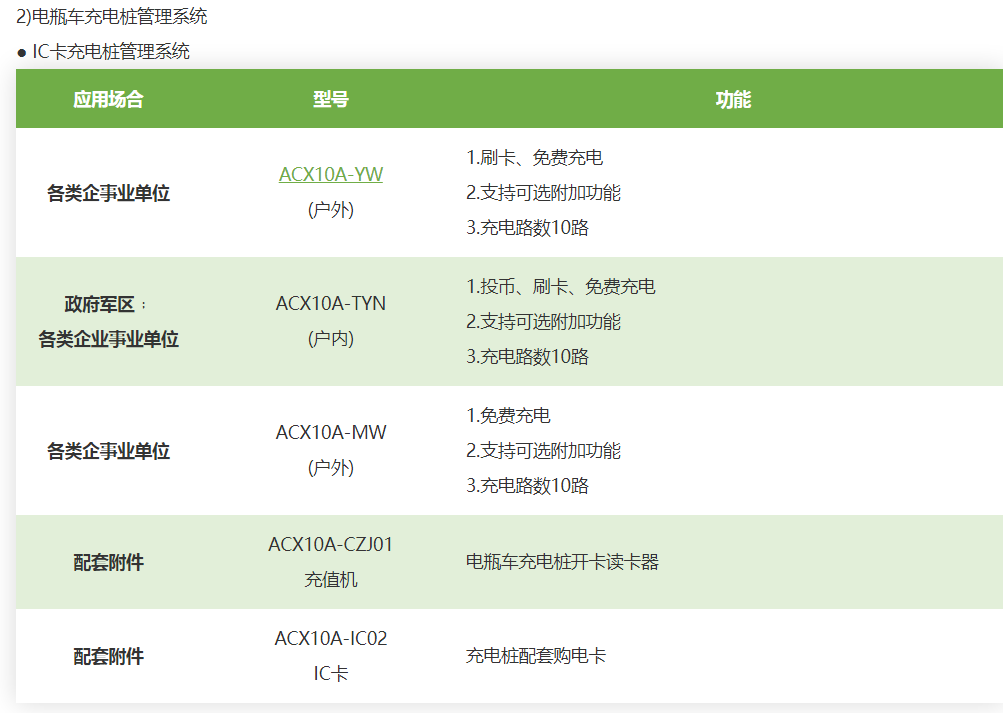Screen dimensions: 1003x713
Task: Click 1.免费充电 in ACX10A-MW row
Action: pos(508,416)
